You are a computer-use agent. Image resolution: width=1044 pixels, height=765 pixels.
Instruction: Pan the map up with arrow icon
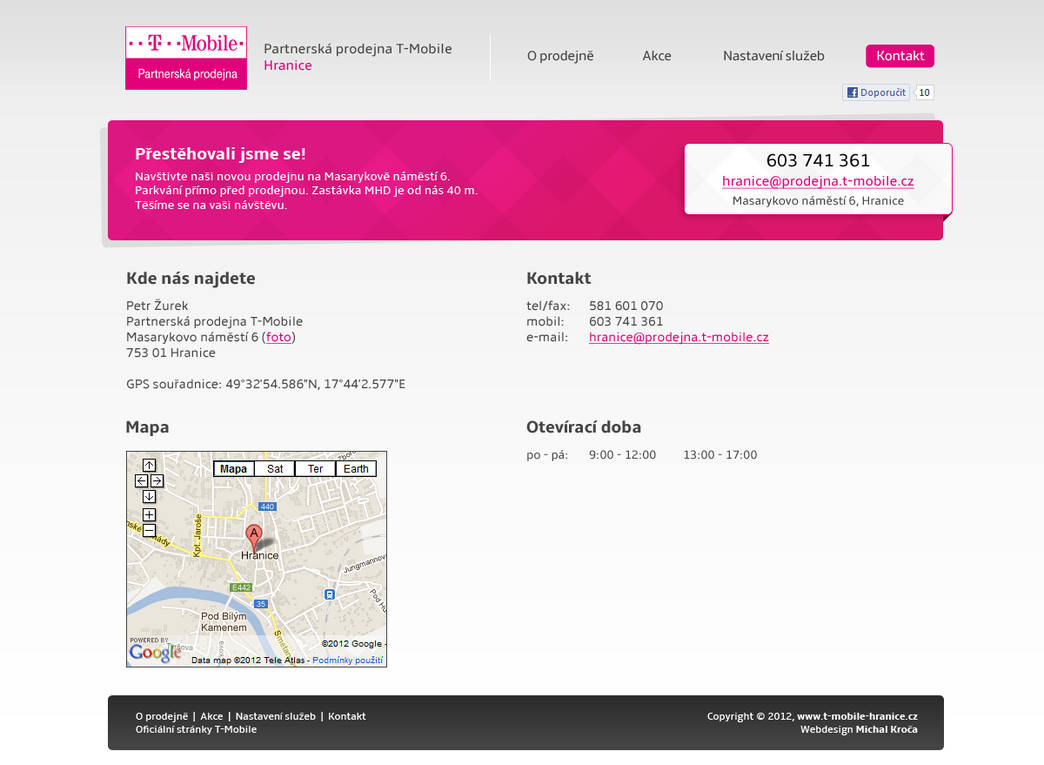(x=149, y=465)
